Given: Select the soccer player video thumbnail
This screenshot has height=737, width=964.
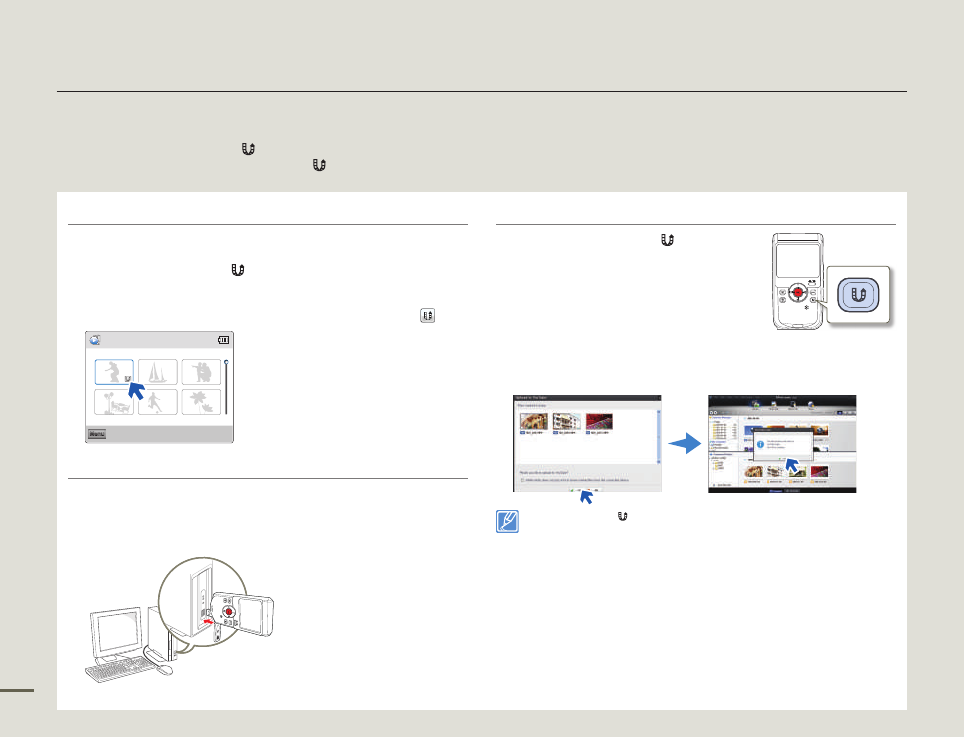Looking at the screenshot, I should click(x=158, y=402).
